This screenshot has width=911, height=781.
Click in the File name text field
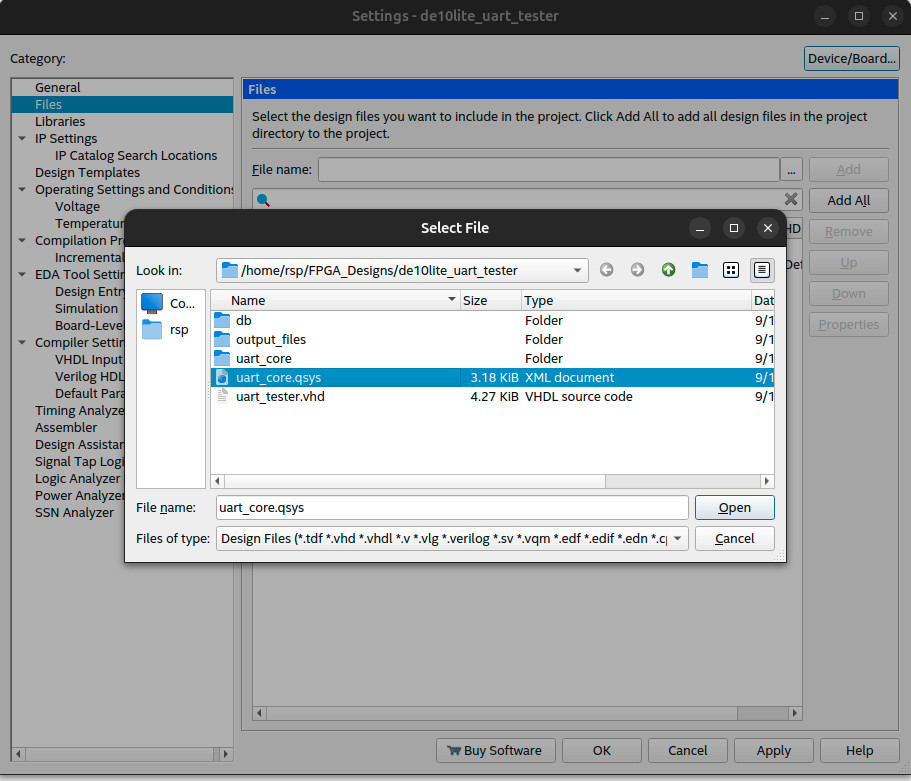452,507
